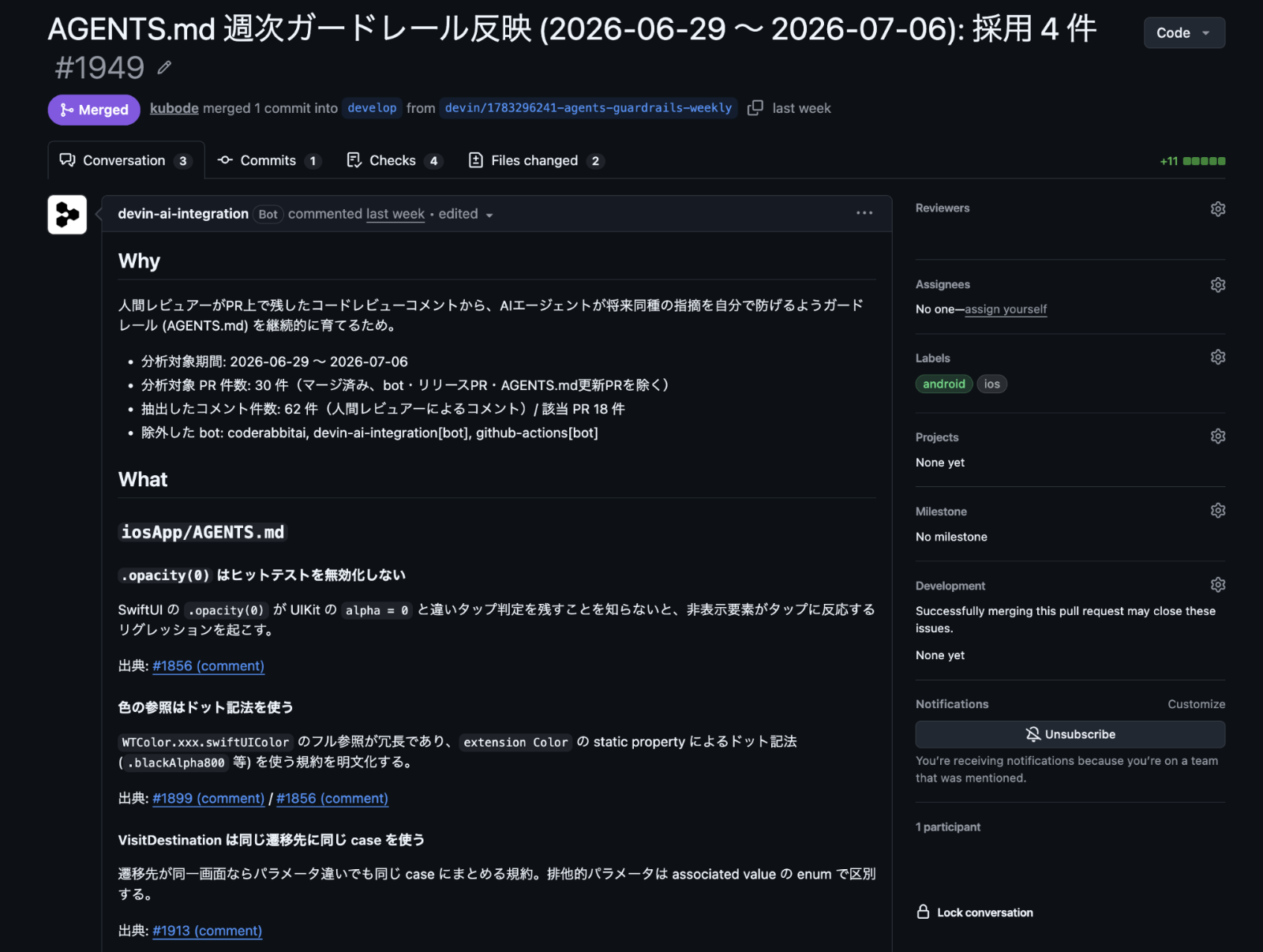Click the iosApp/AGENTS.md heading
The image size is (1263, 952).
click(203, 532)
